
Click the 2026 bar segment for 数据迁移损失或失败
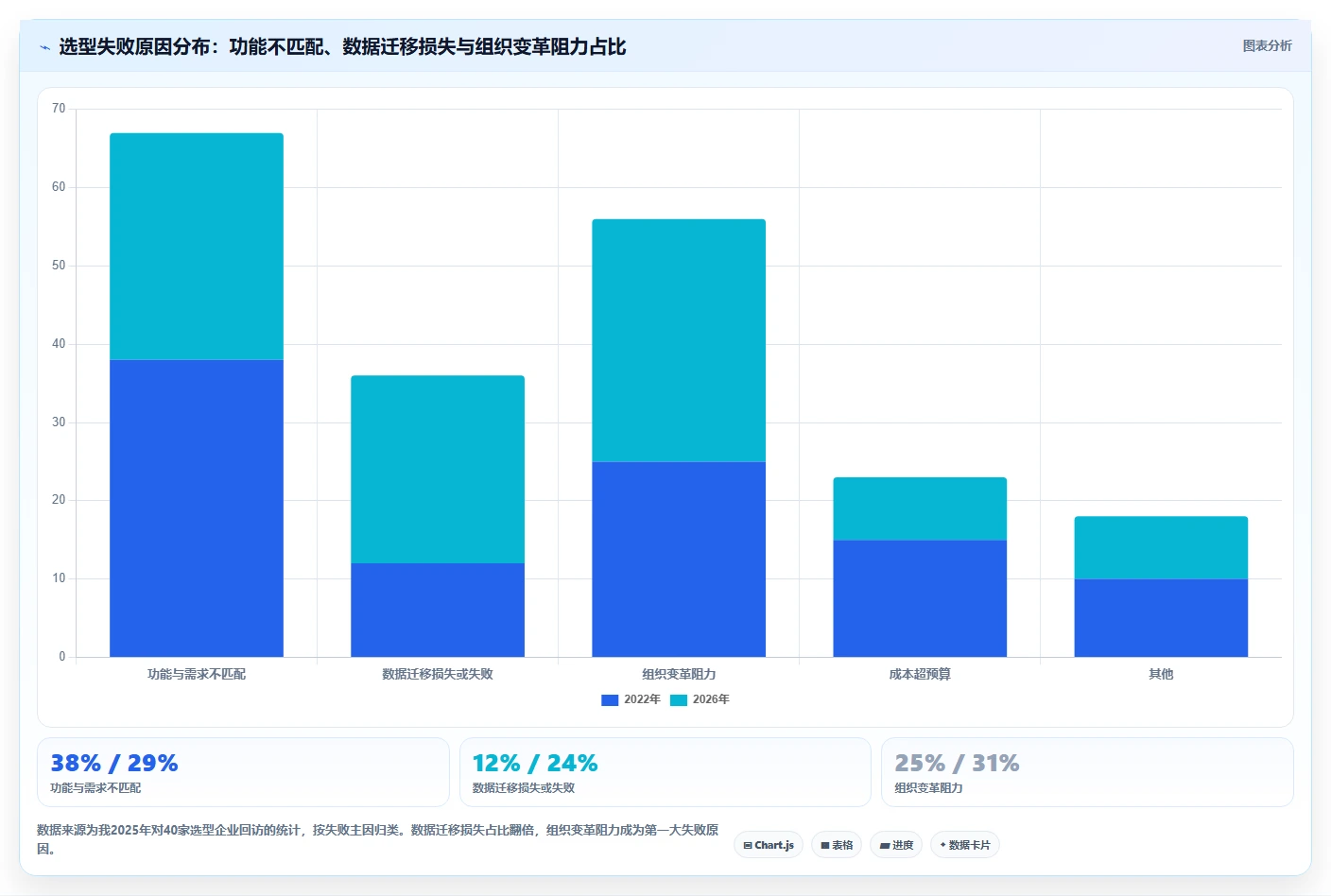[438, 470]
